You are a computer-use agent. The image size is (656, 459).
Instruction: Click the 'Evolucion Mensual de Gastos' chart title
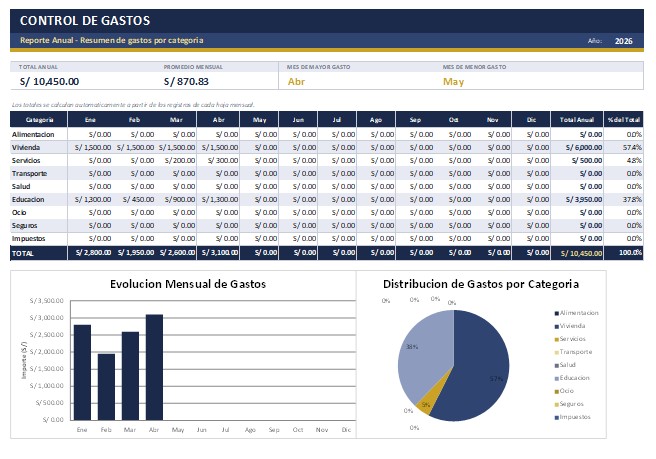pos(188,284)
